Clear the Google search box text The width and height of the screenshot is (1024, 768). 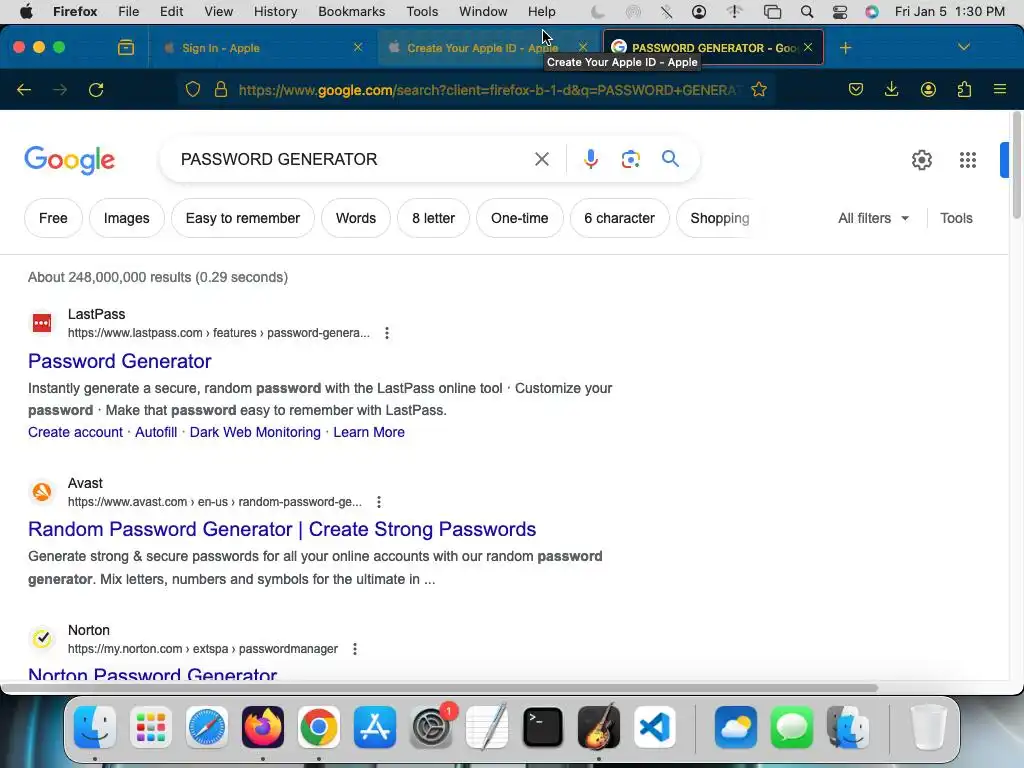click(x=541, y=159)
